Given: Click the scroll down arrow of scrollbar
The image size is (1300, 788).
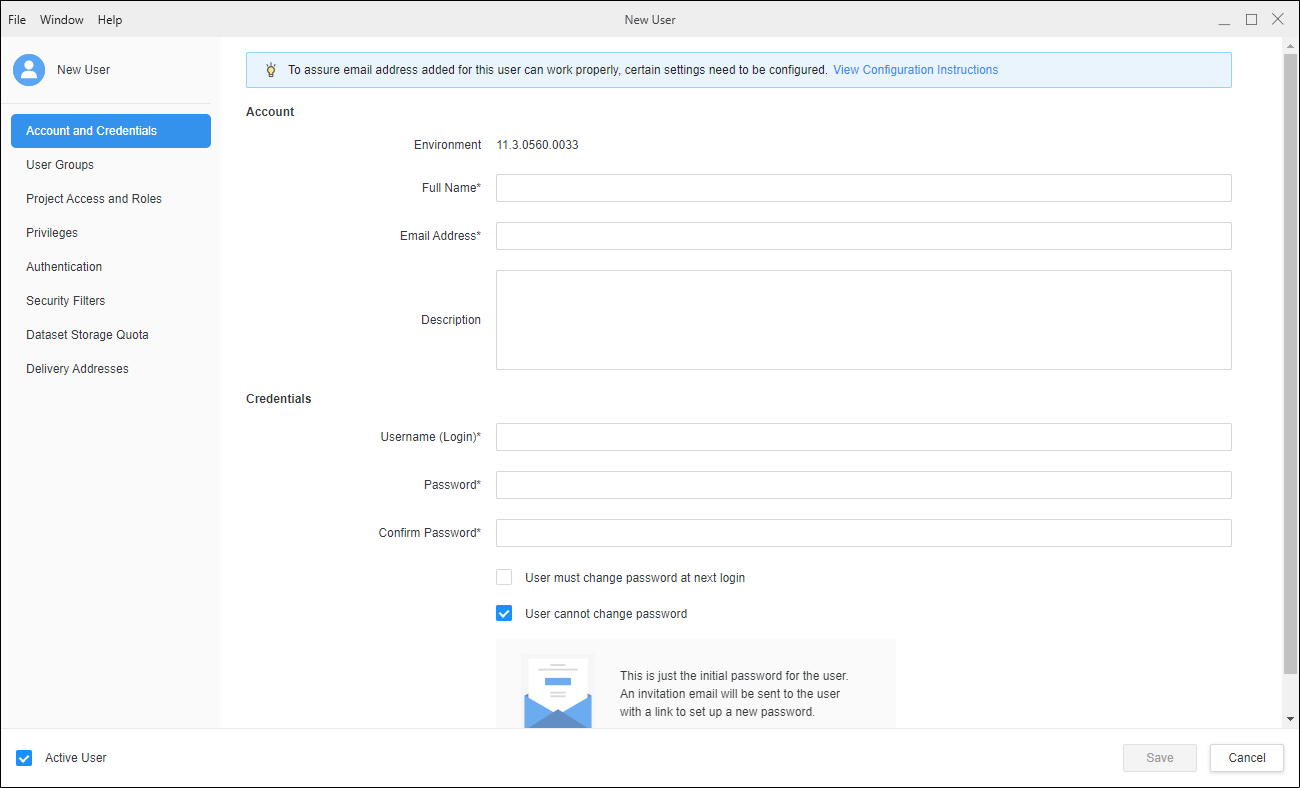Looking at the screenshot, I should pos(1290,719).
